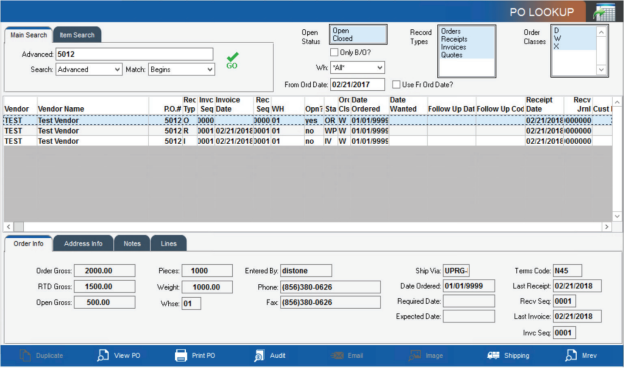
Task: Enable the Only B/O? checkbox
Action: [334, 52]
